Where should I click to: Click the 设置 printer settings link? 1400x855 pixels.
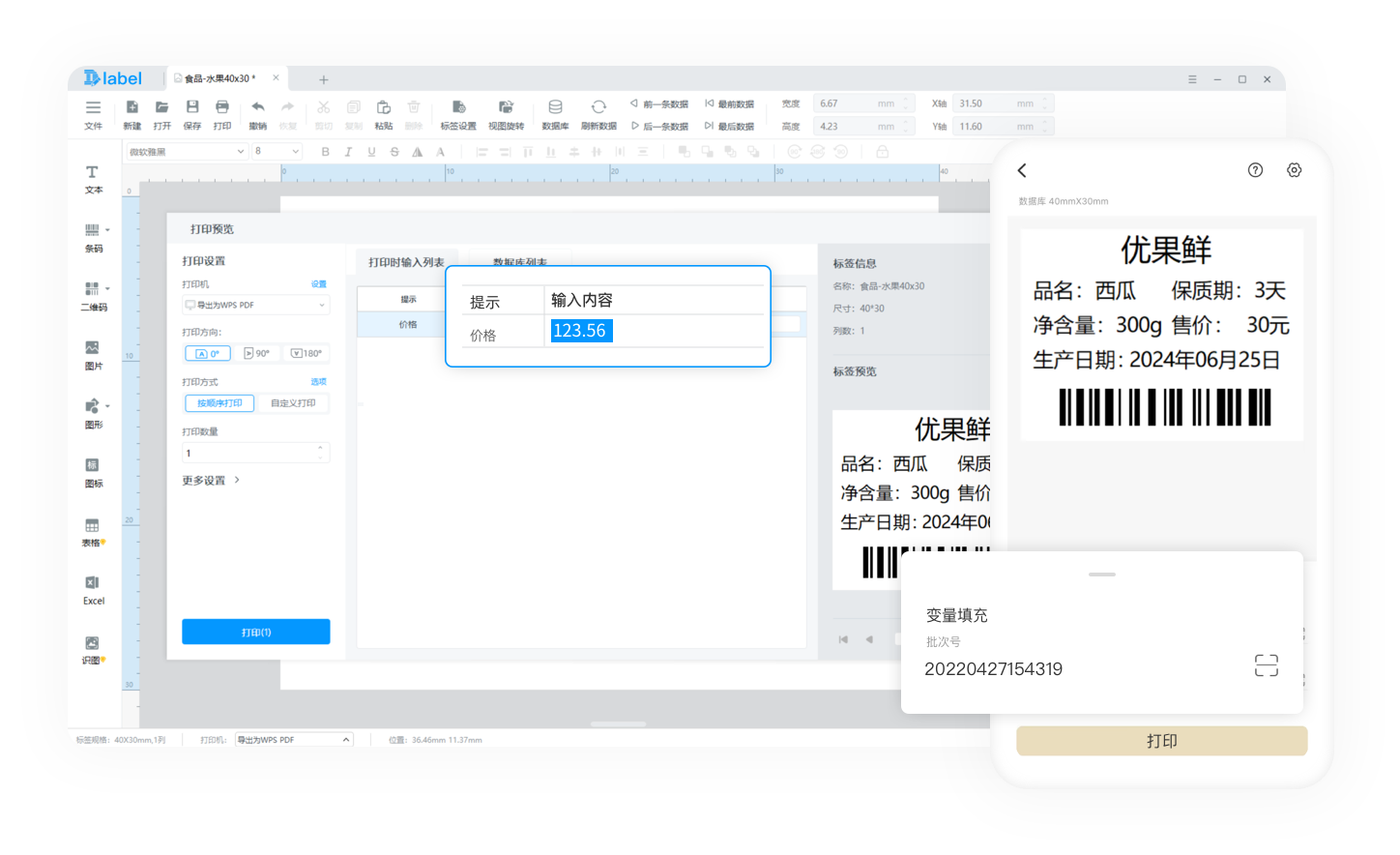(319, 284)
